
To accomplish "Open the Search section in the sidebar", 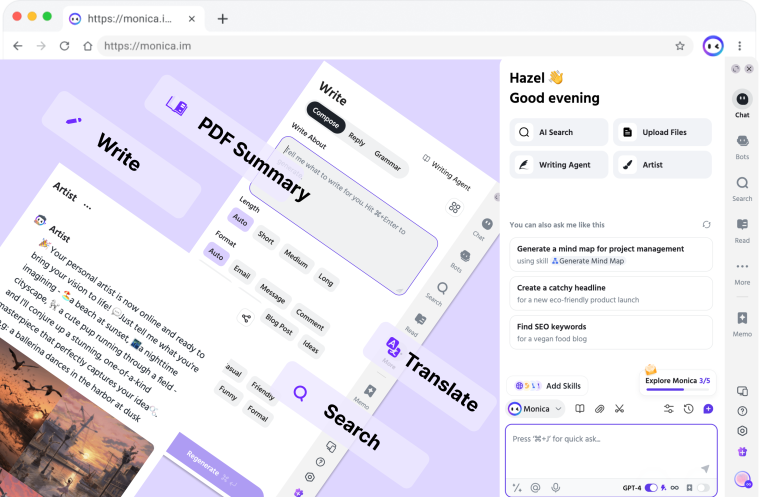I will (742, 189).
